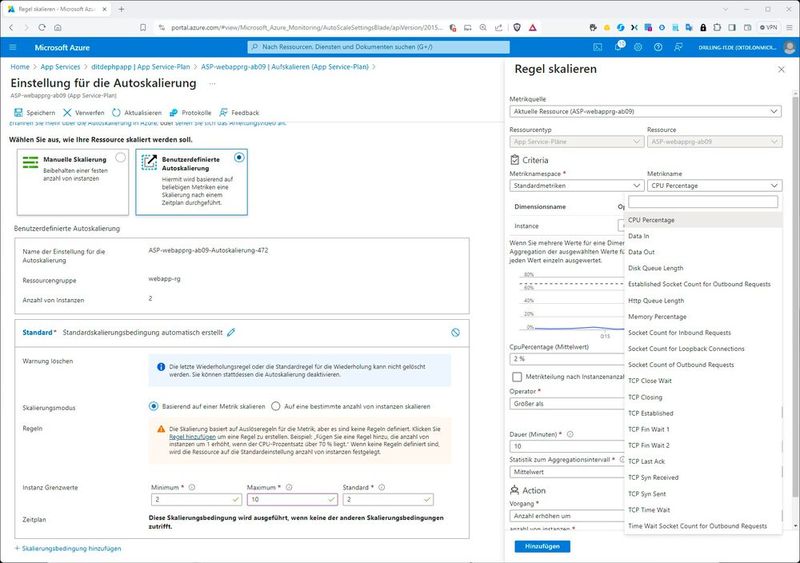This screenshot has height=563, width=800.
Task: Show info tooltip next to Dauer (Minuten)
Action: [x=570, y=434]
